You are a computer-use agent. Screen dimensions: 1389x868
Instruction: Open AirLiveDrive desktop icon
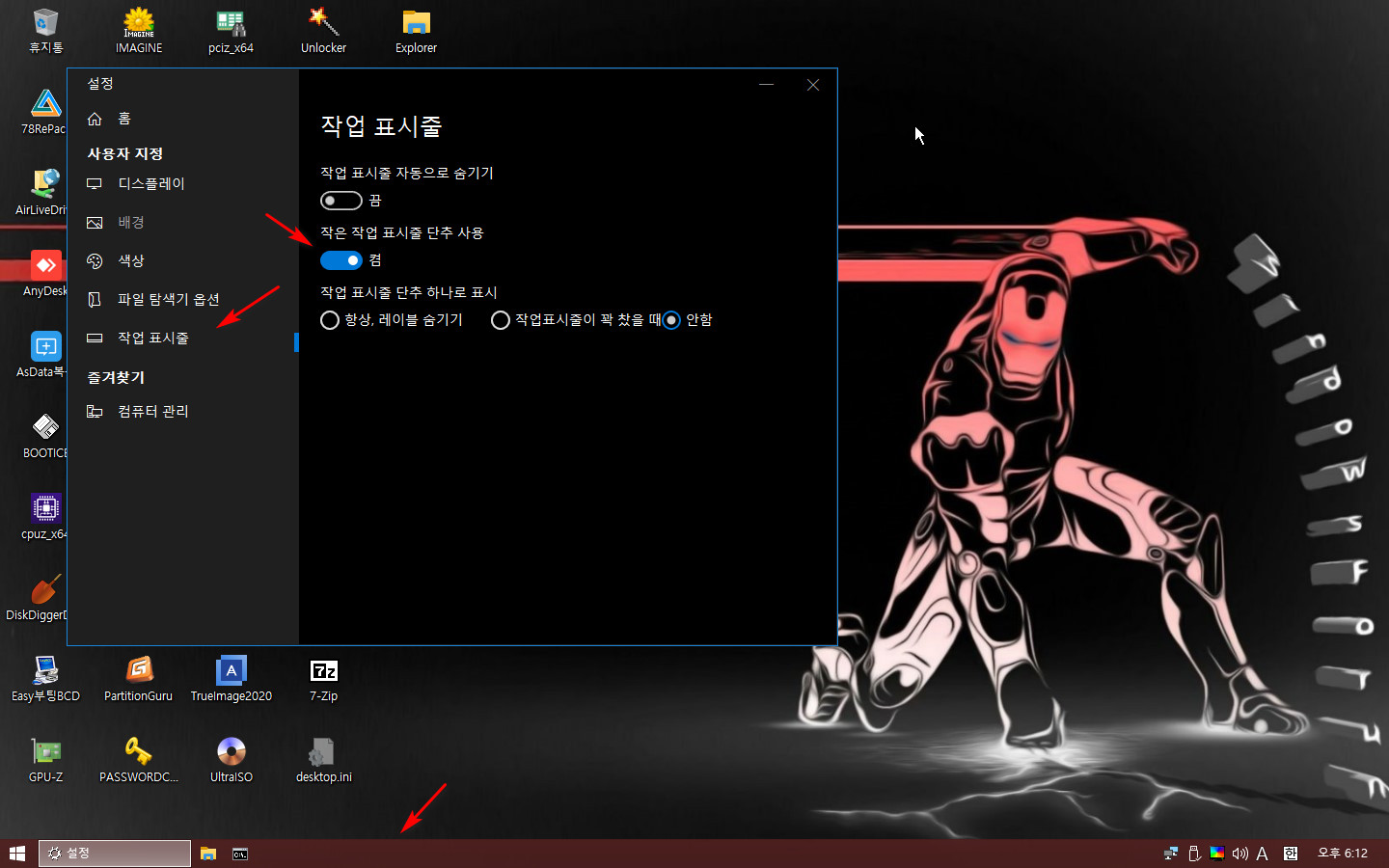click(41, 193)
